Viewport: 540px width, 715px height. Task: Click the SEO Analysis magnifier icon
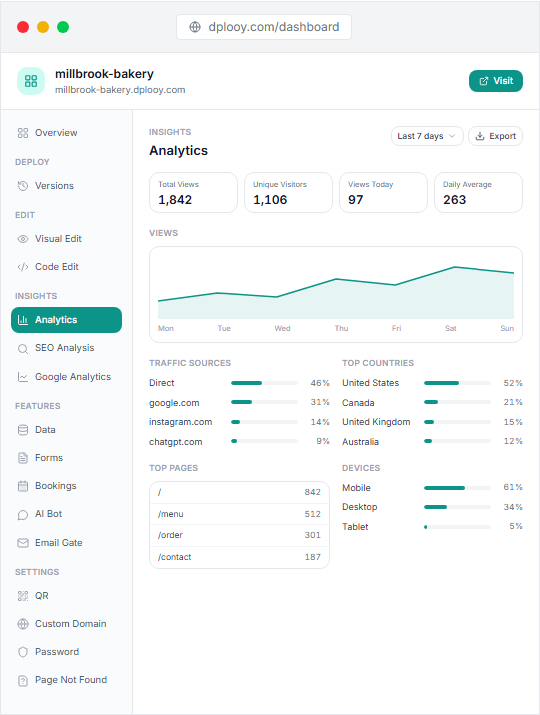point(23,348)
